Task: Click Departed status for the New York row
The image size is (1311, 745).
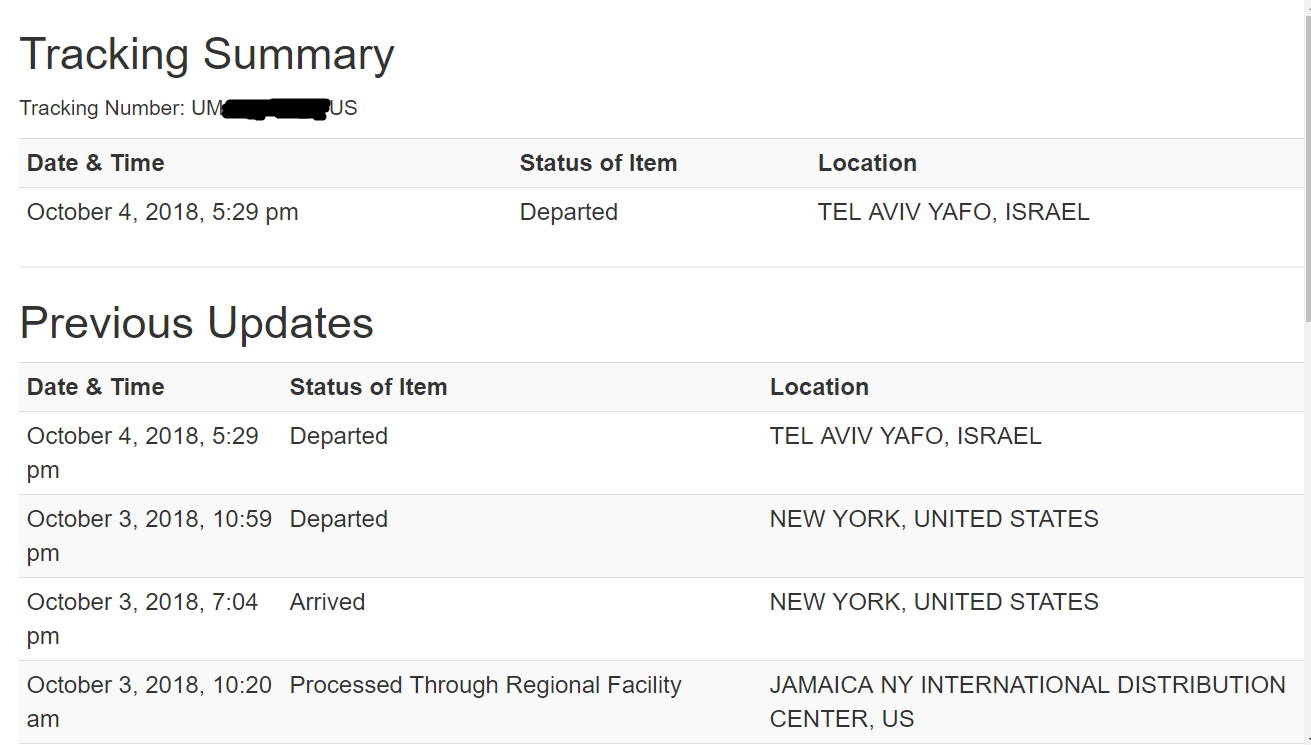Action: click(339, 519)
